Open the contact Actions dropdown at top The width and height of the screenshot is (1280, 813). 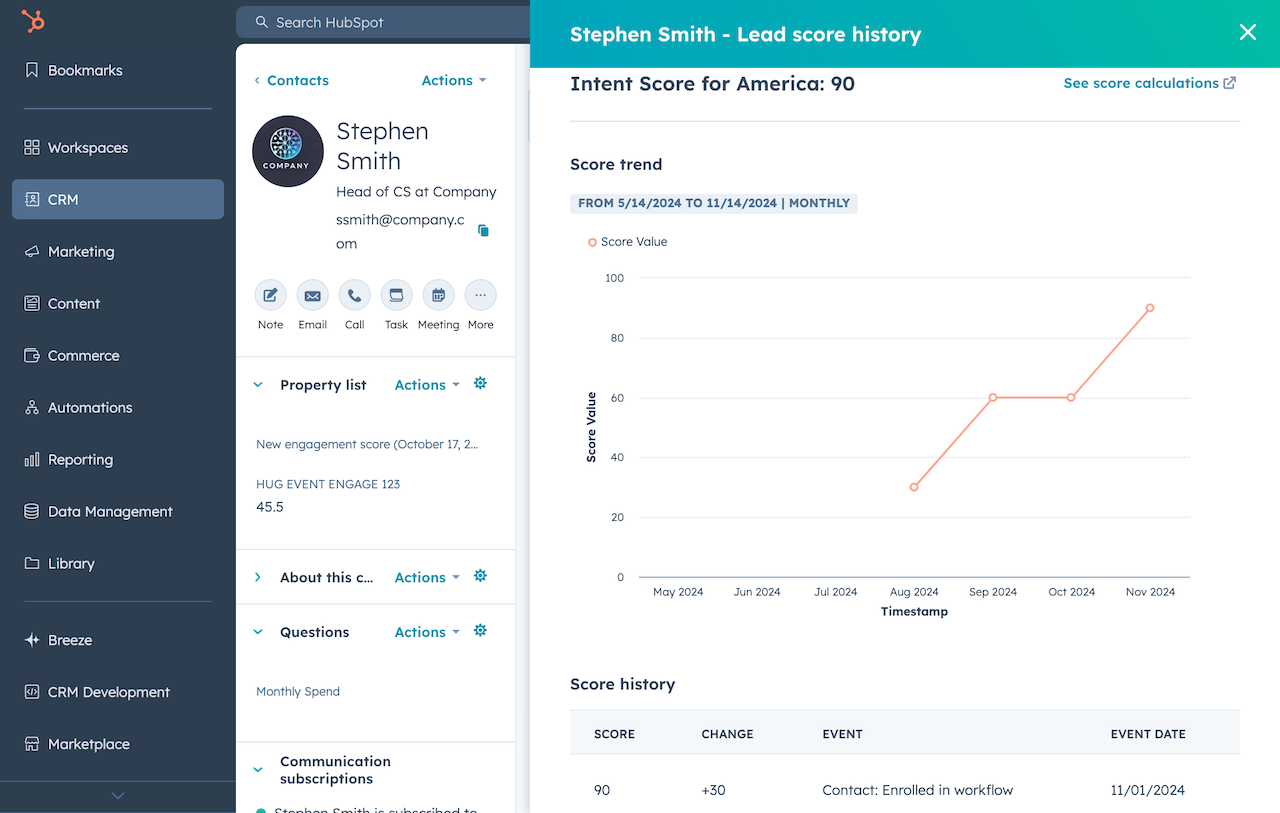[454, 80]
